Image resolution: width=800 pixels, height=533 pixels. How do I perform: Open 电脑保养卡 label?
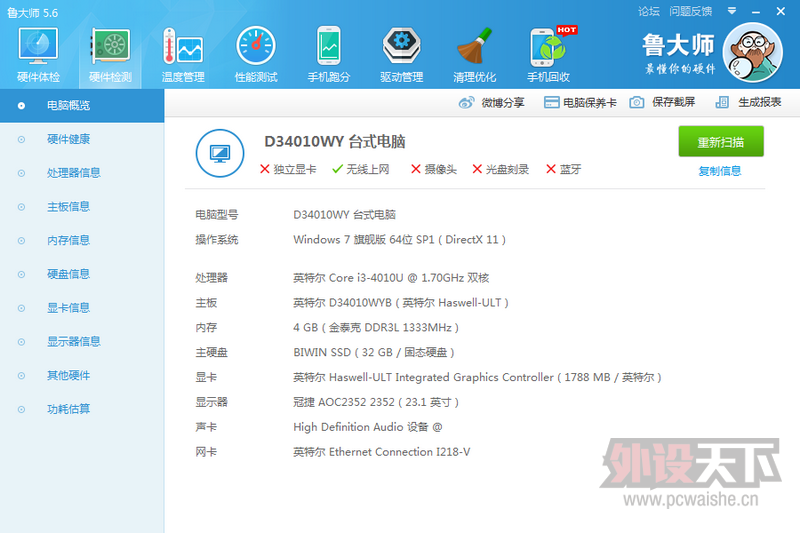[x=590, y=103]
